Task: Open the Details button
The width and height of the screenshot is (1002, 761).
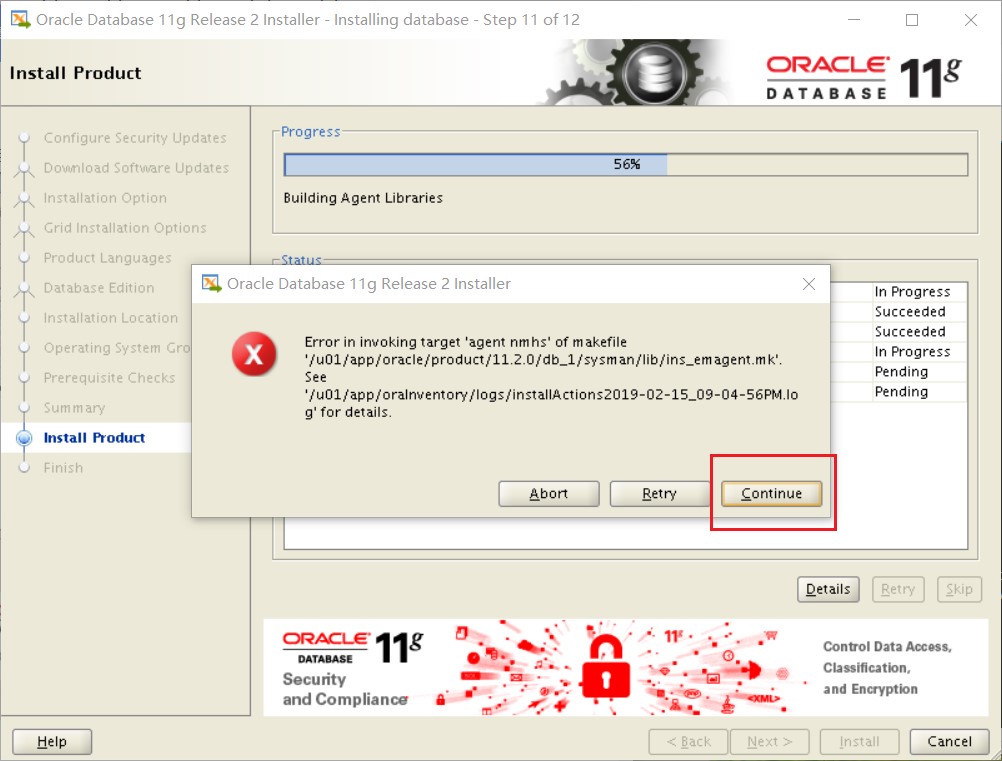Action: [x=828, y=589]
